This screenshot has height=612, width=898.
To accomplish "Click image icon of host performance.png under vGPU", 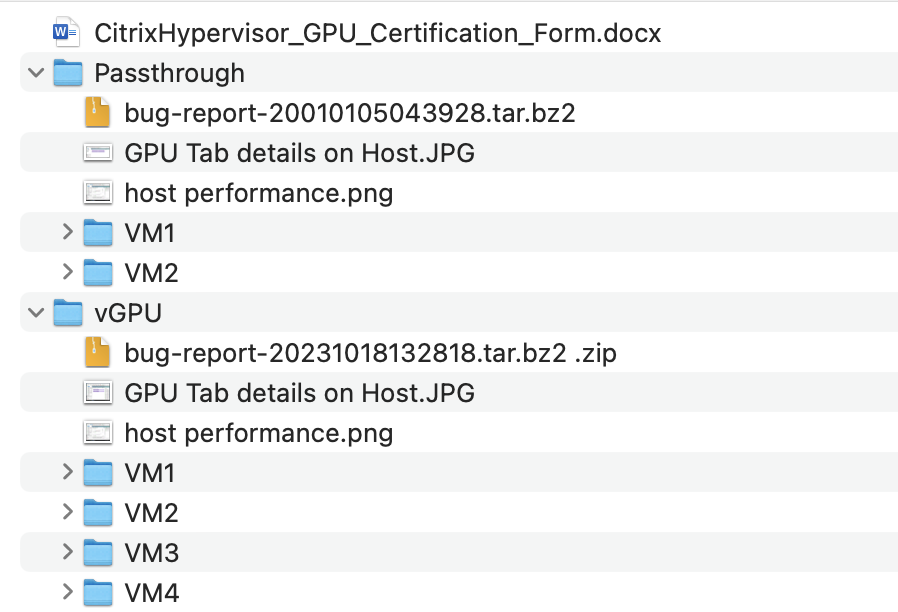I will point(97,433).
